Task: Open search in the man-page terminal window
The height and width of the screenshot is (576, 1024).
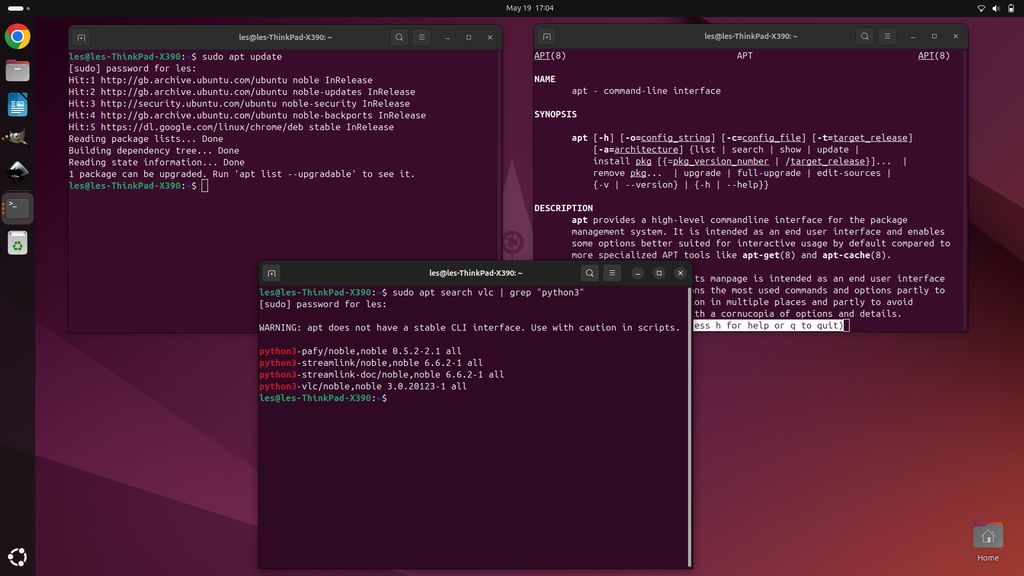Action: (x=864, y=36)
